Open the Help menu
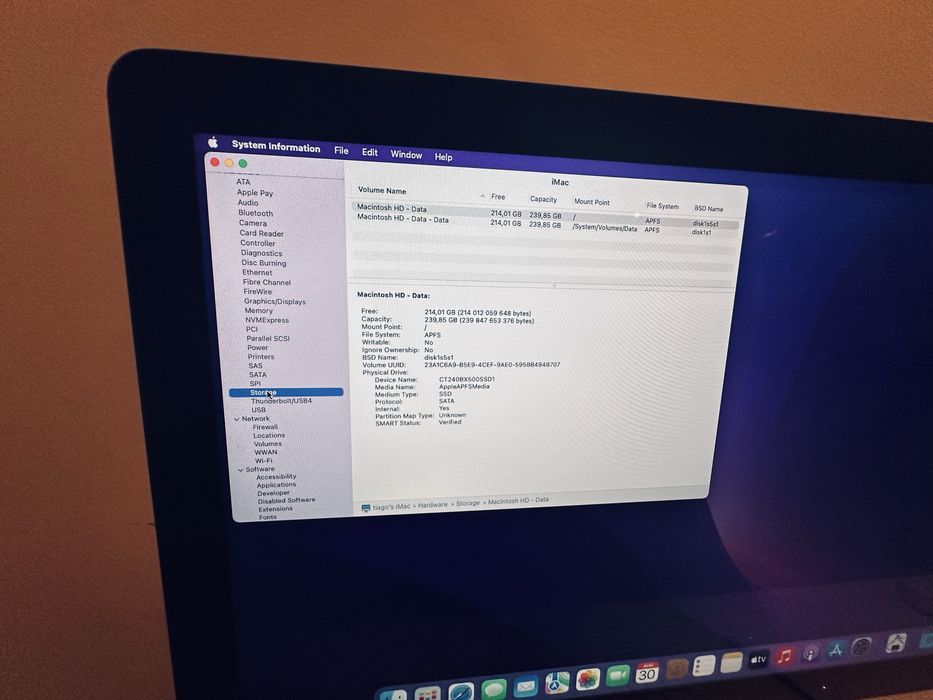Image resolution: width=933 pixels, height=700 pixels. click(x=443, y=157)
